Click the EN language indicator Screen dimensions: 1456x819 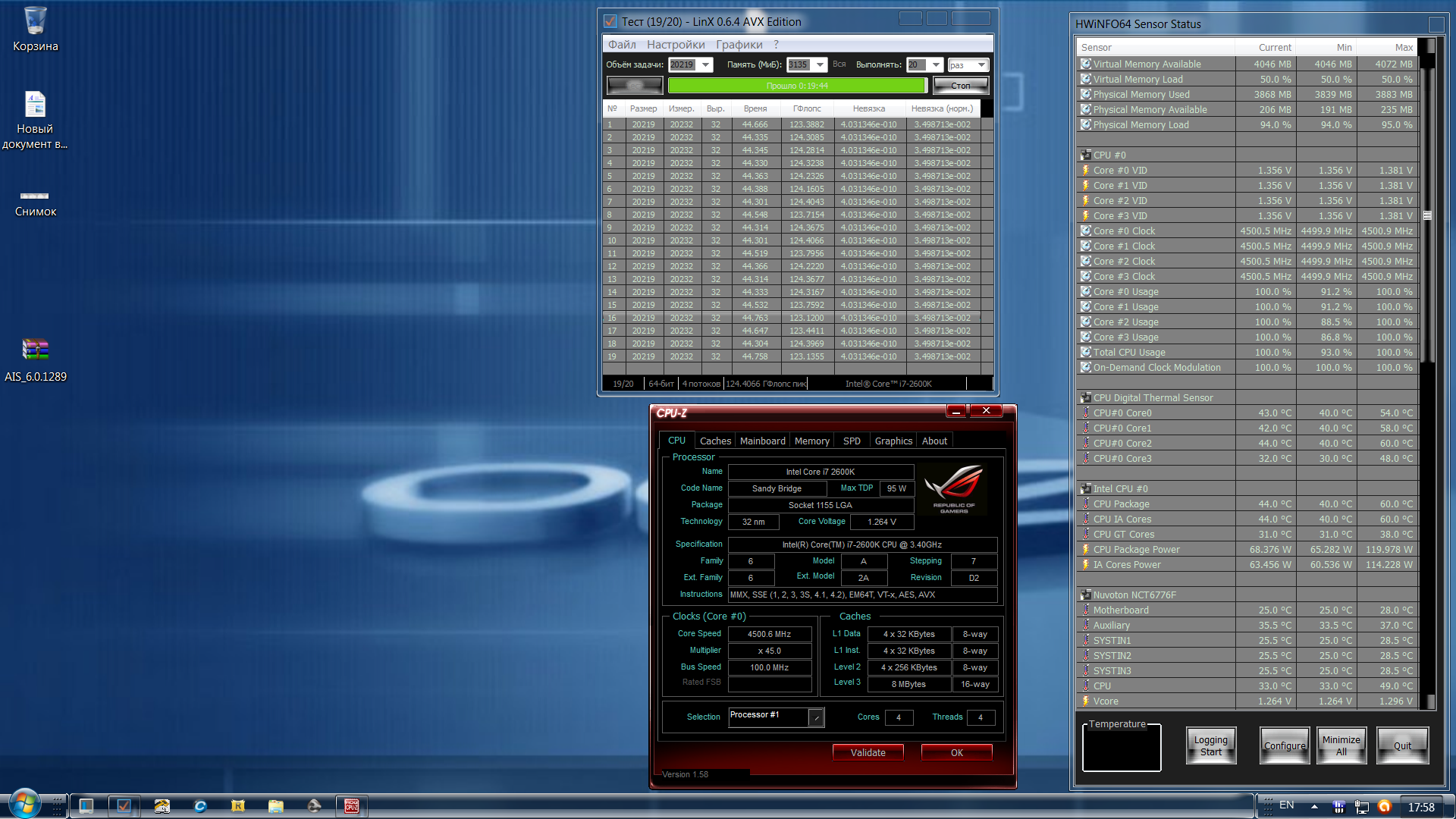click(x=1287, y=805)
